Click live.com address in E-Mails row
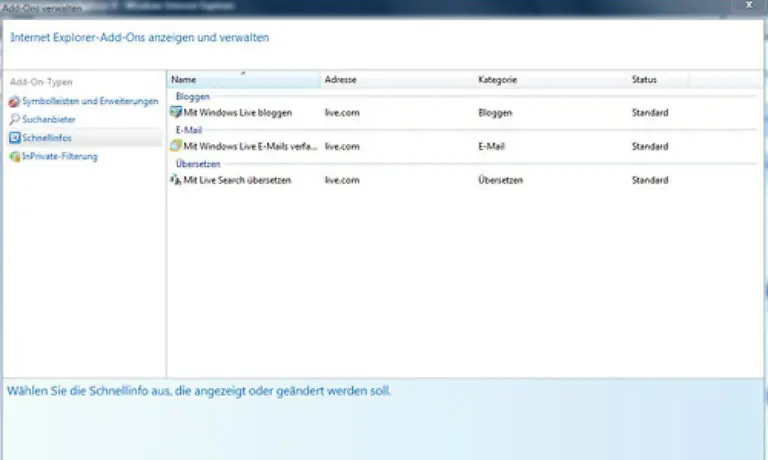The width and height of the screenshot is (768, 460). (342, 146)
